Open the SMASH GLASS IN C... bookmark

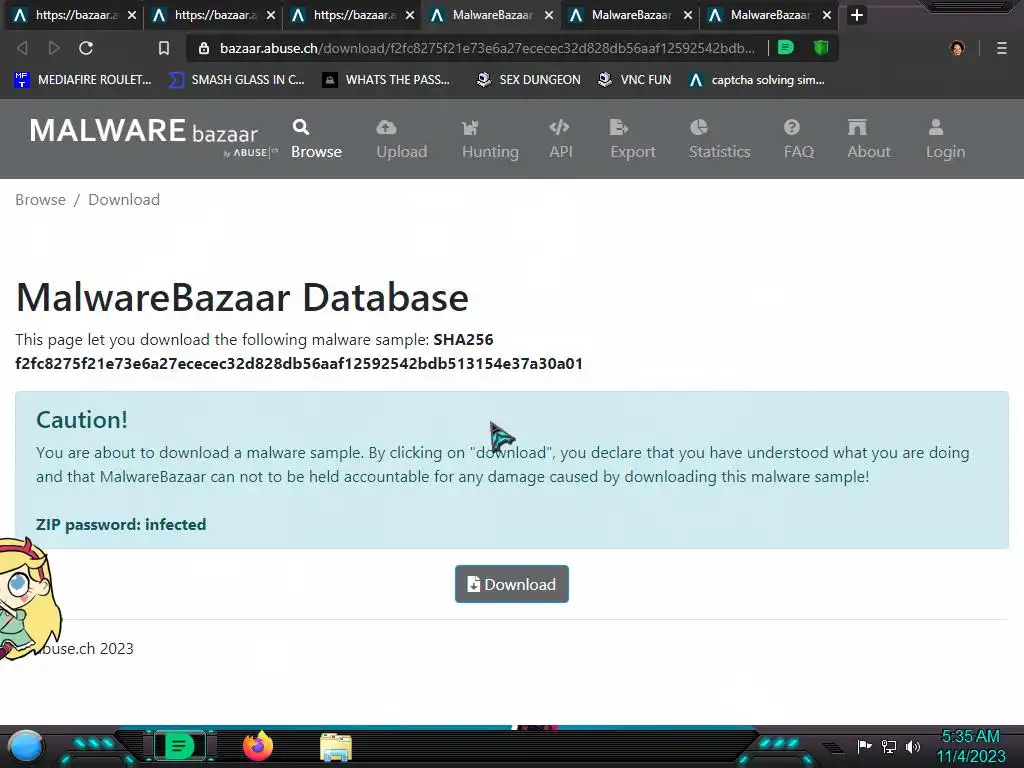coord(236,80)
